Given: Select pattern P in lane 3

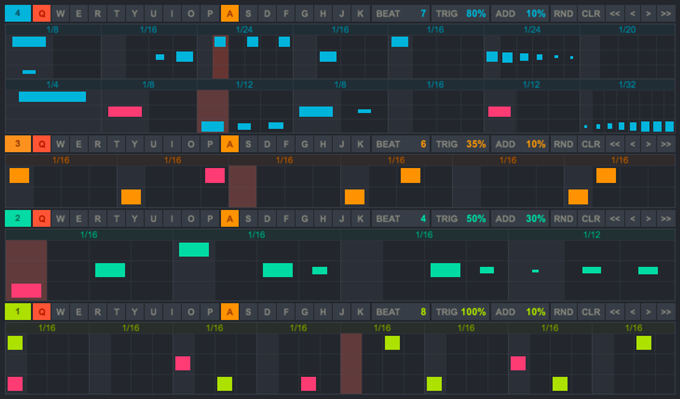Looking at the screenshot, I should point(210,144).
